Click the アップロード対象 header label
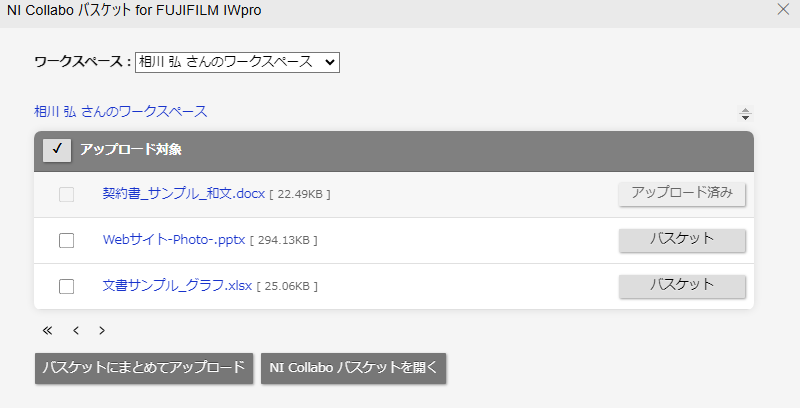Image resolution: width=800 pixels, height=408 pixels. click(131, 149)
